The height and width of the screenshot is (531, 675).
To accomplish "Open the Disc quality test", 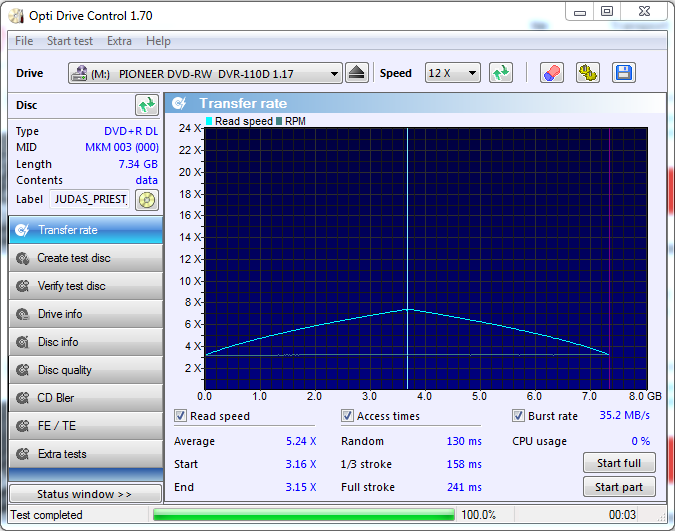I will pos(86,370).
